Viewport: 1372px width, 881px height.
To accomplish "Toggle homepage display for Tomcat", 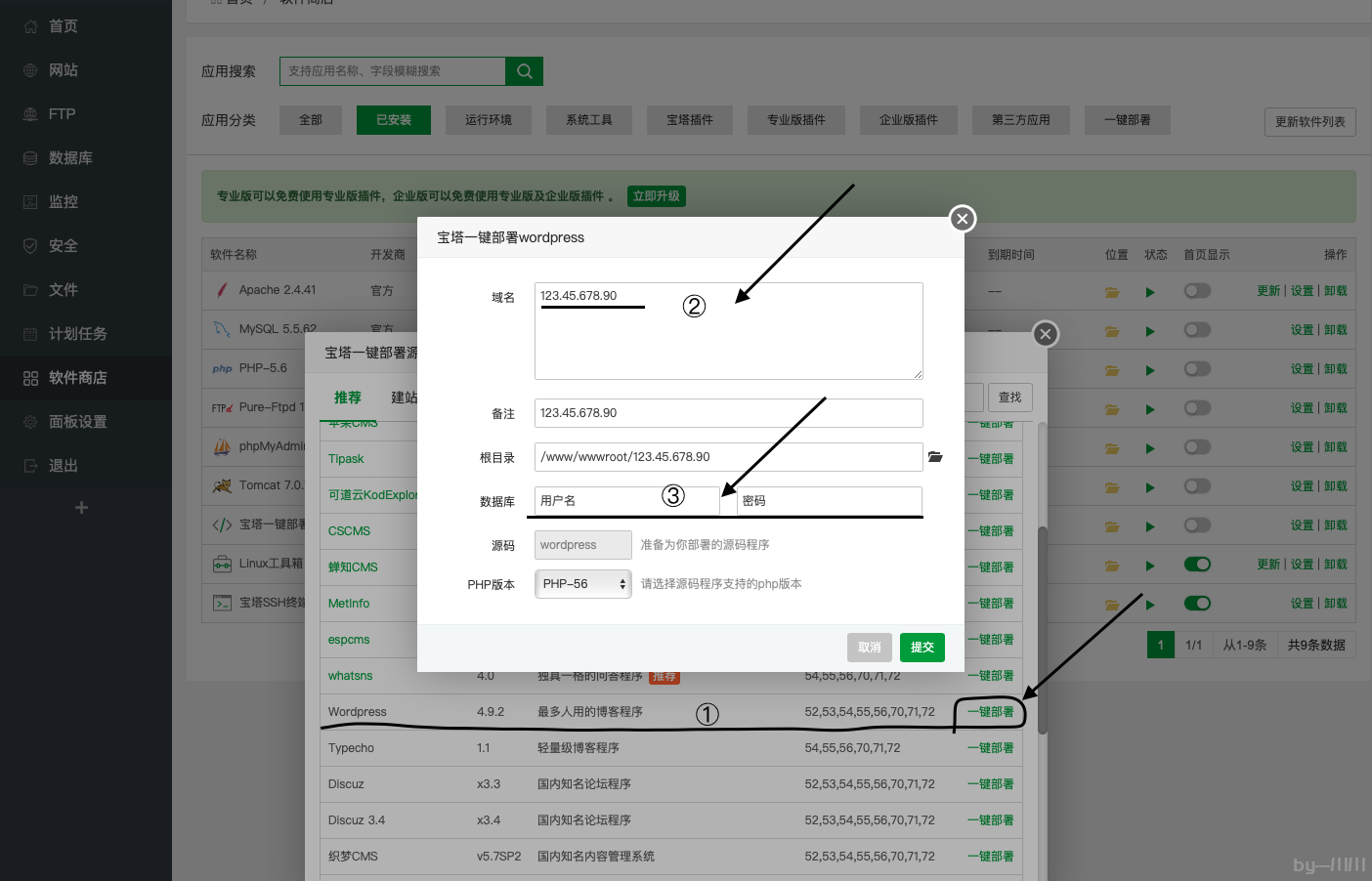I will [1197, 485].
